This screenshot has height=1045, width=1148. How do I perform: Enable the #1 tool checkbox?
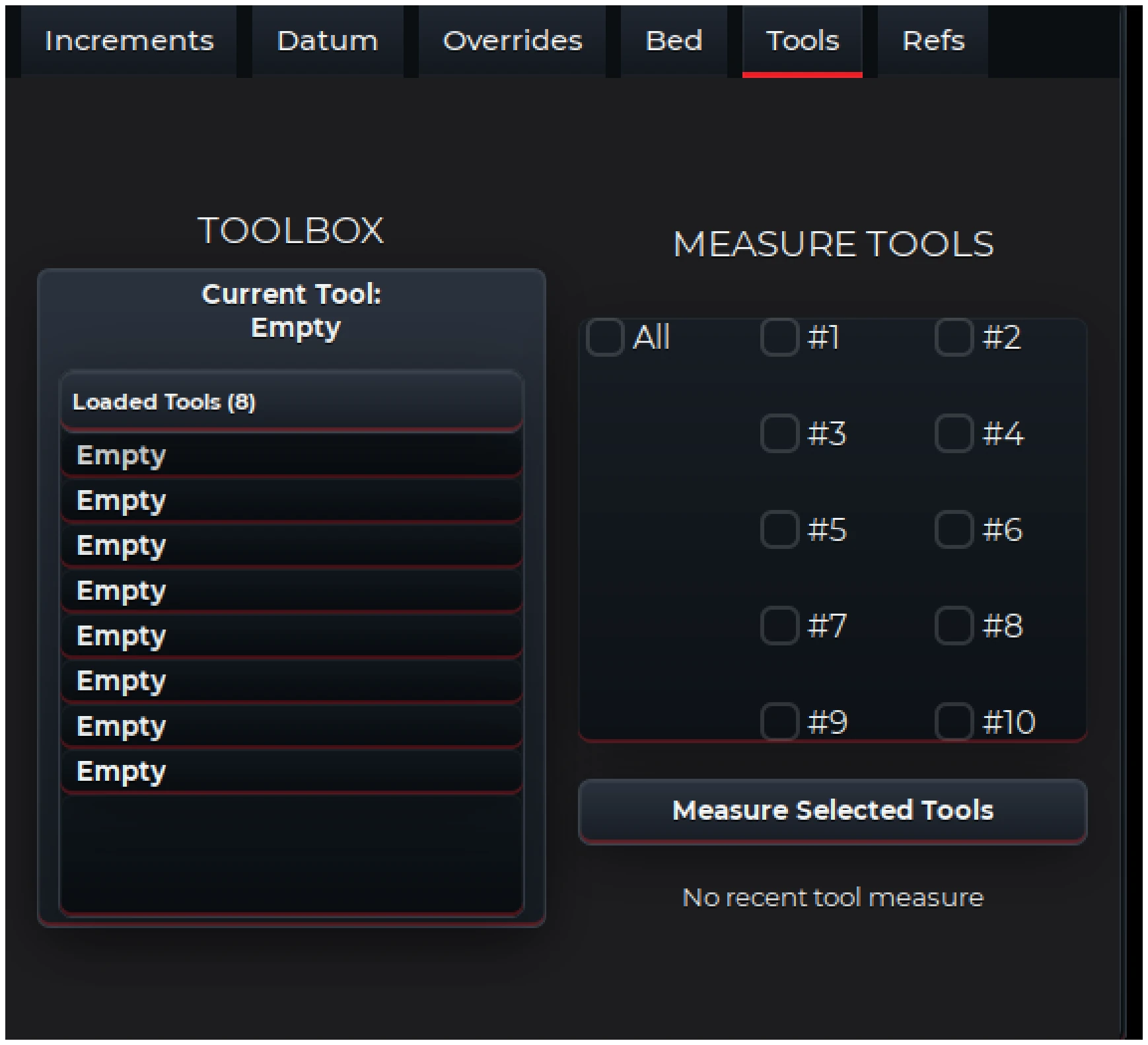[x=779, y=338]
